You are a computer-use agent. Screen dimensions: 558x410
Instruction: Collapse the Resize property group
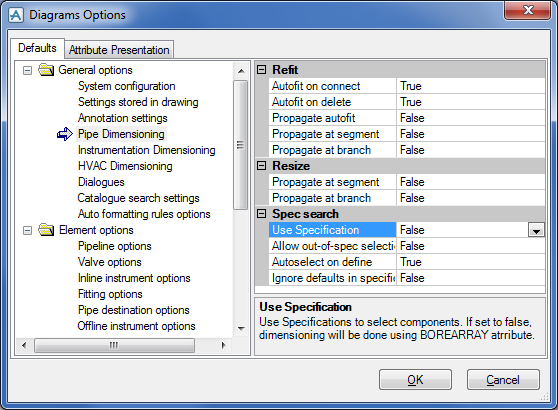tap(262, 165)
